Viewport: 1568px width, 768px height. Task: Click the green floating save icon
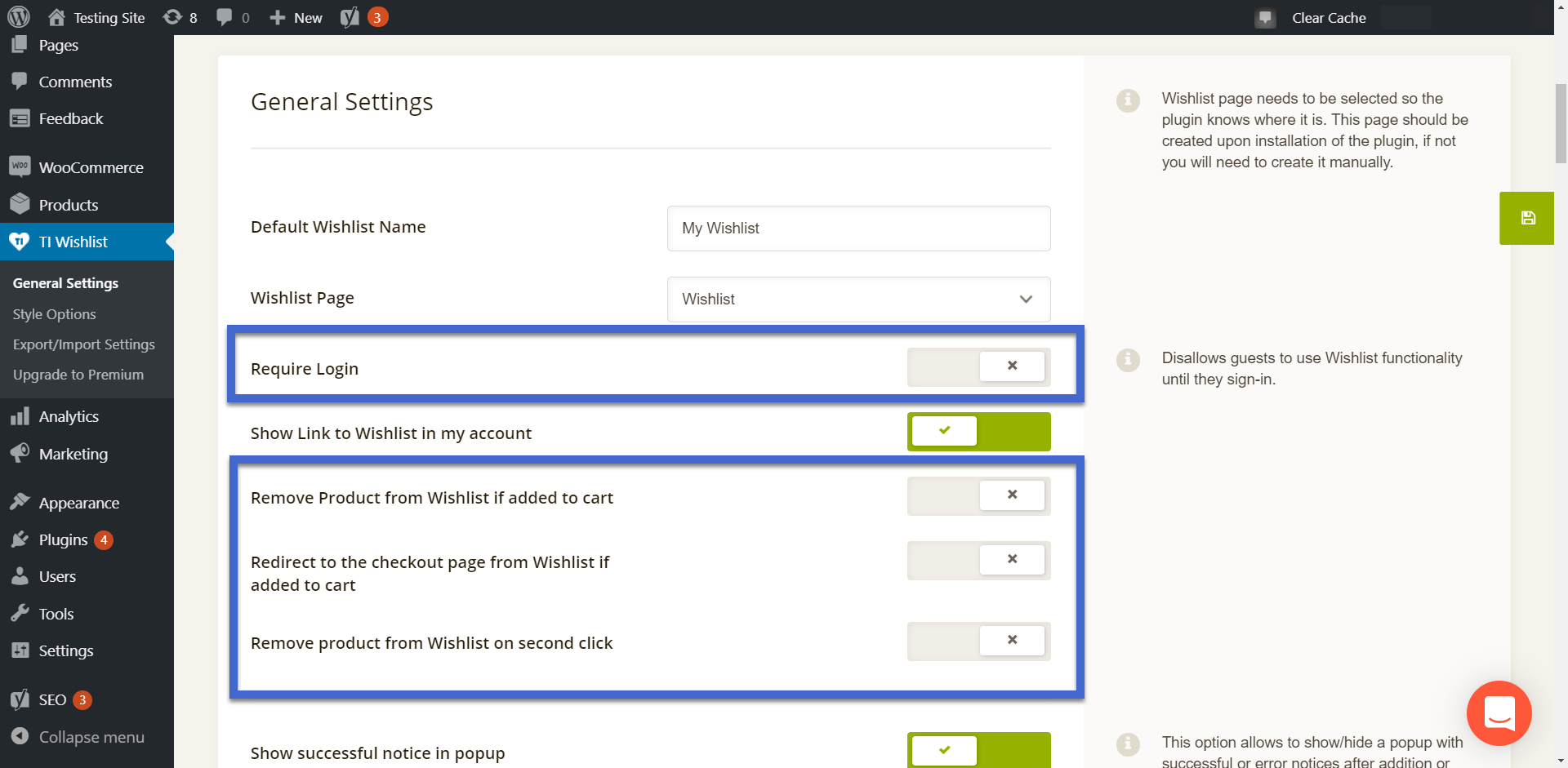tap(1526, 218)
